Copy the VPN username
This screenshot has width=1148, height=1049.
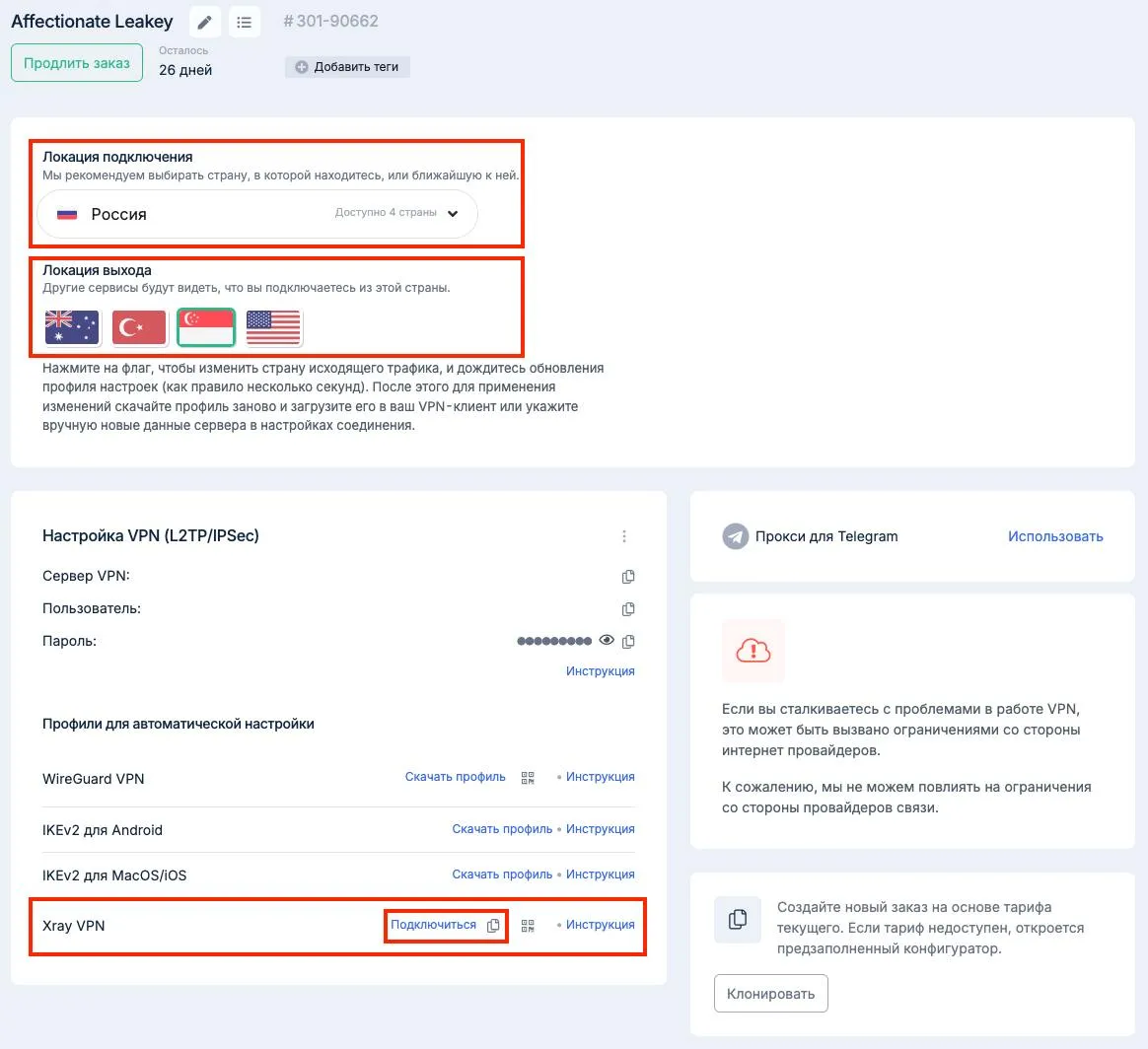tap(628, 609)
